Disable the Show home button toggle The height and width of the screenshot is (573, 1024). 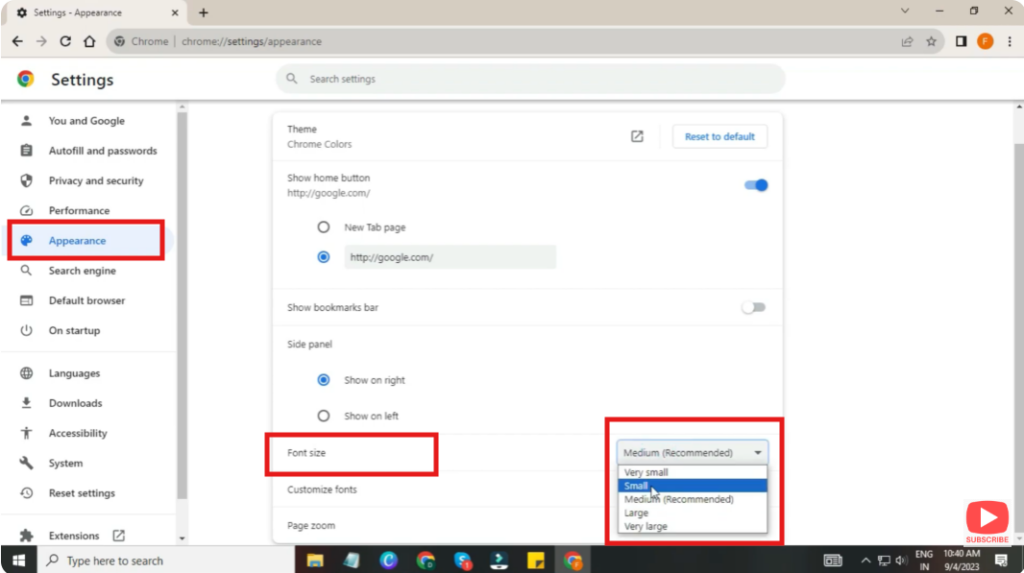point(756,185)
